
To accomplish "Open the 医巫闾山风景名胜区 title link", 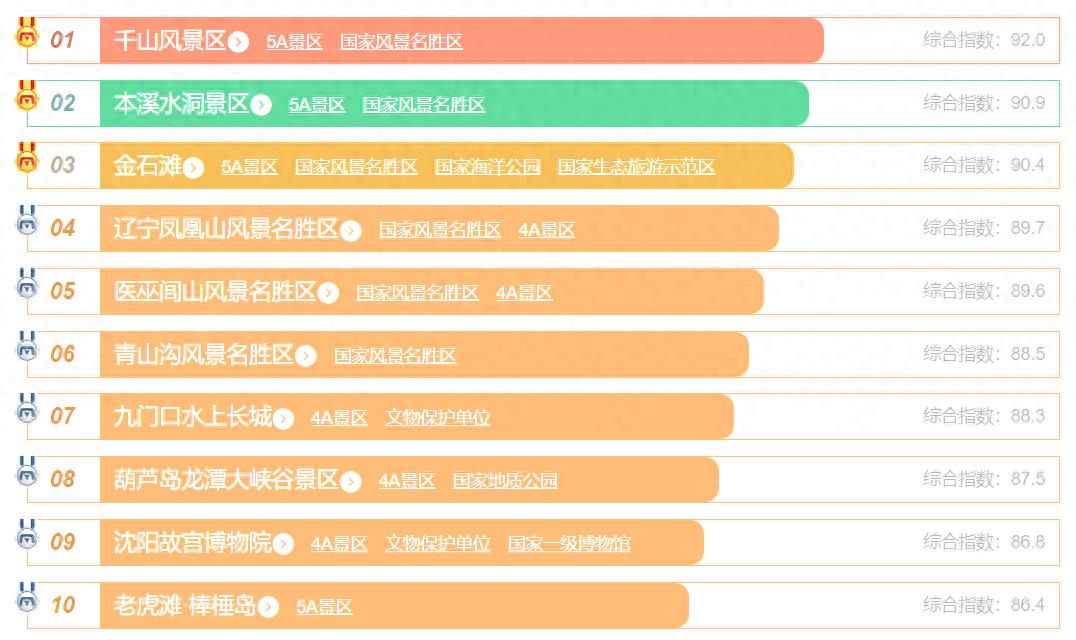I will coord(214,292).
